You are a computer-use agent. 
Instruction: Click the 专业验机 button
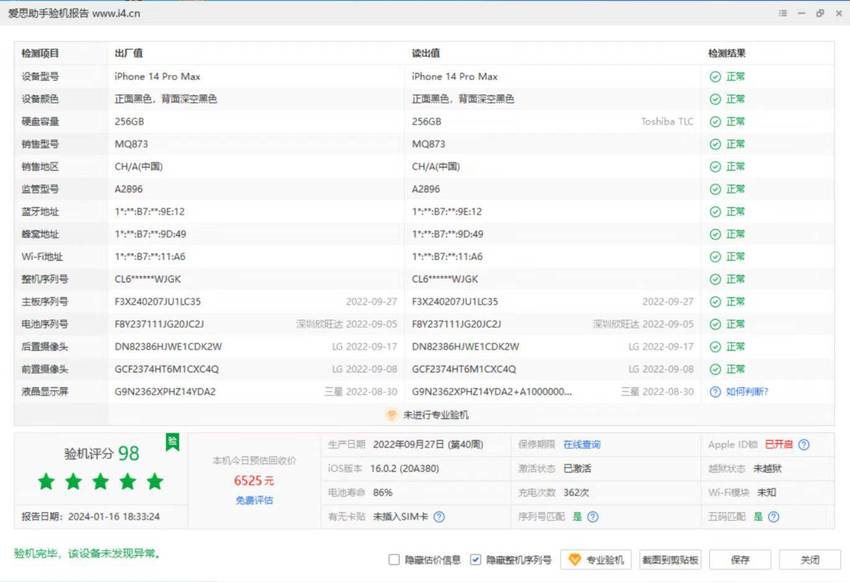point(597,560)
